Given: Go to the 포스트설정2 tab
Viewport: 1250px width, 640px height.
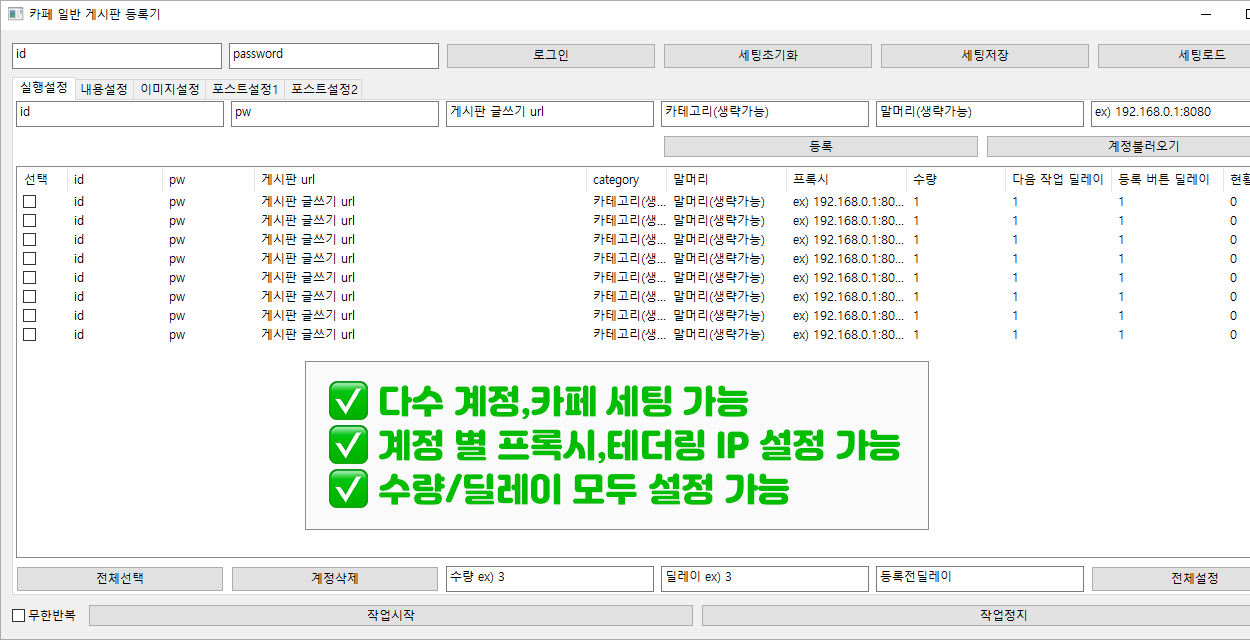Looking at the screenshot, I should coord(324,89).
